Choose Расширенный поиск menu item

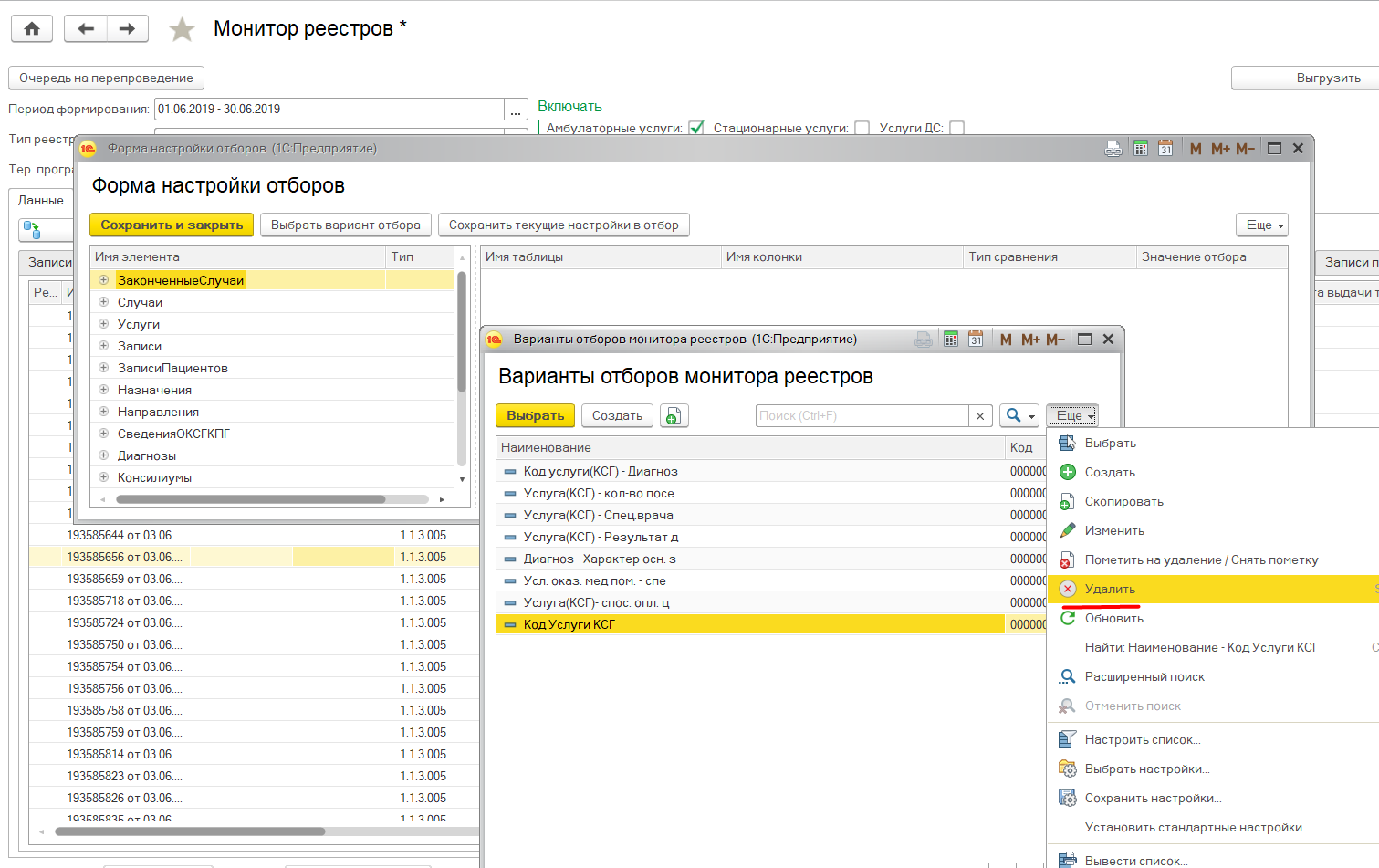pyautogui.click(x=1144, y=677)
